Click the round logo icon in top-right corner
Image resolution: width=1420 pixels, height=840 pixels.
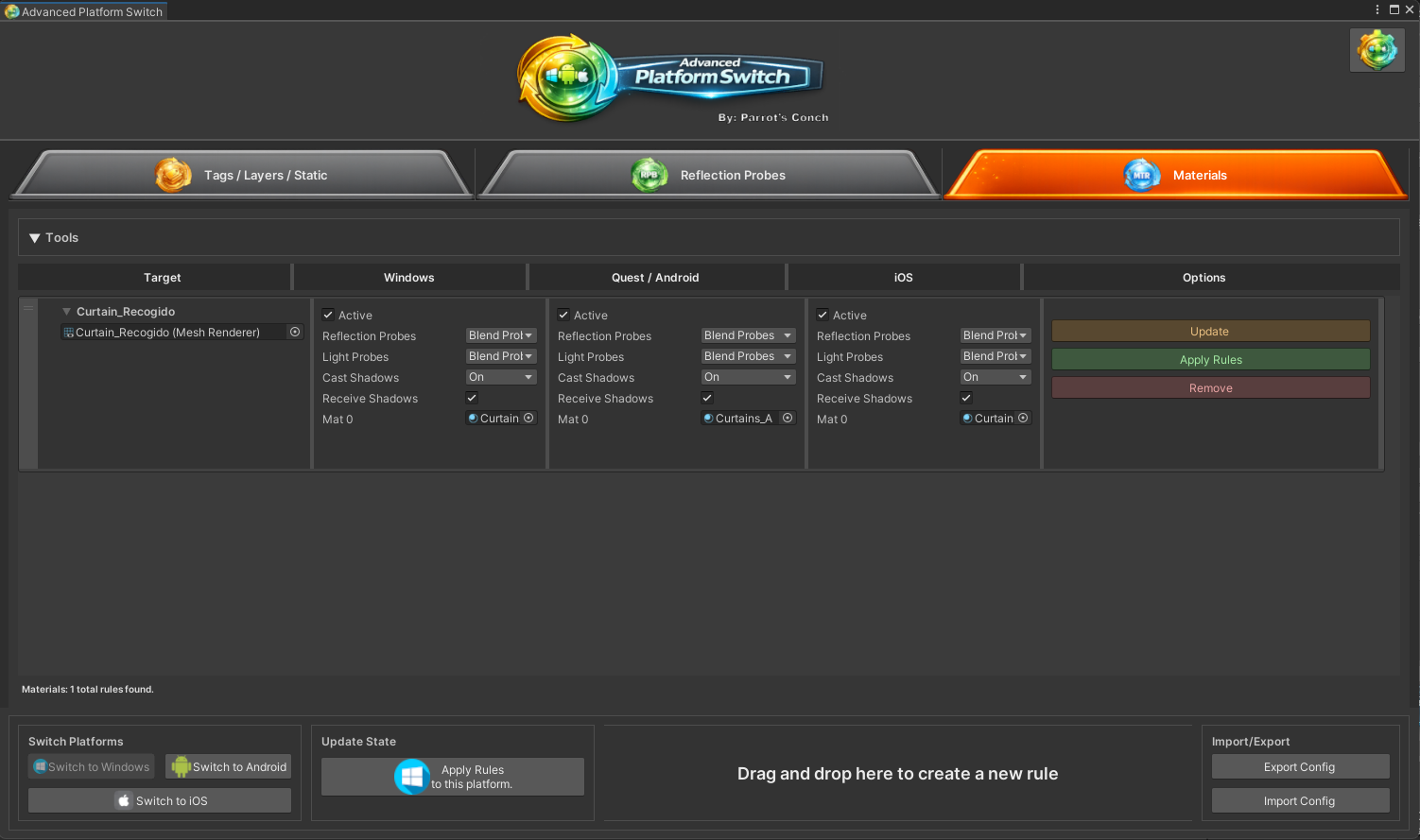(1377, 50)
